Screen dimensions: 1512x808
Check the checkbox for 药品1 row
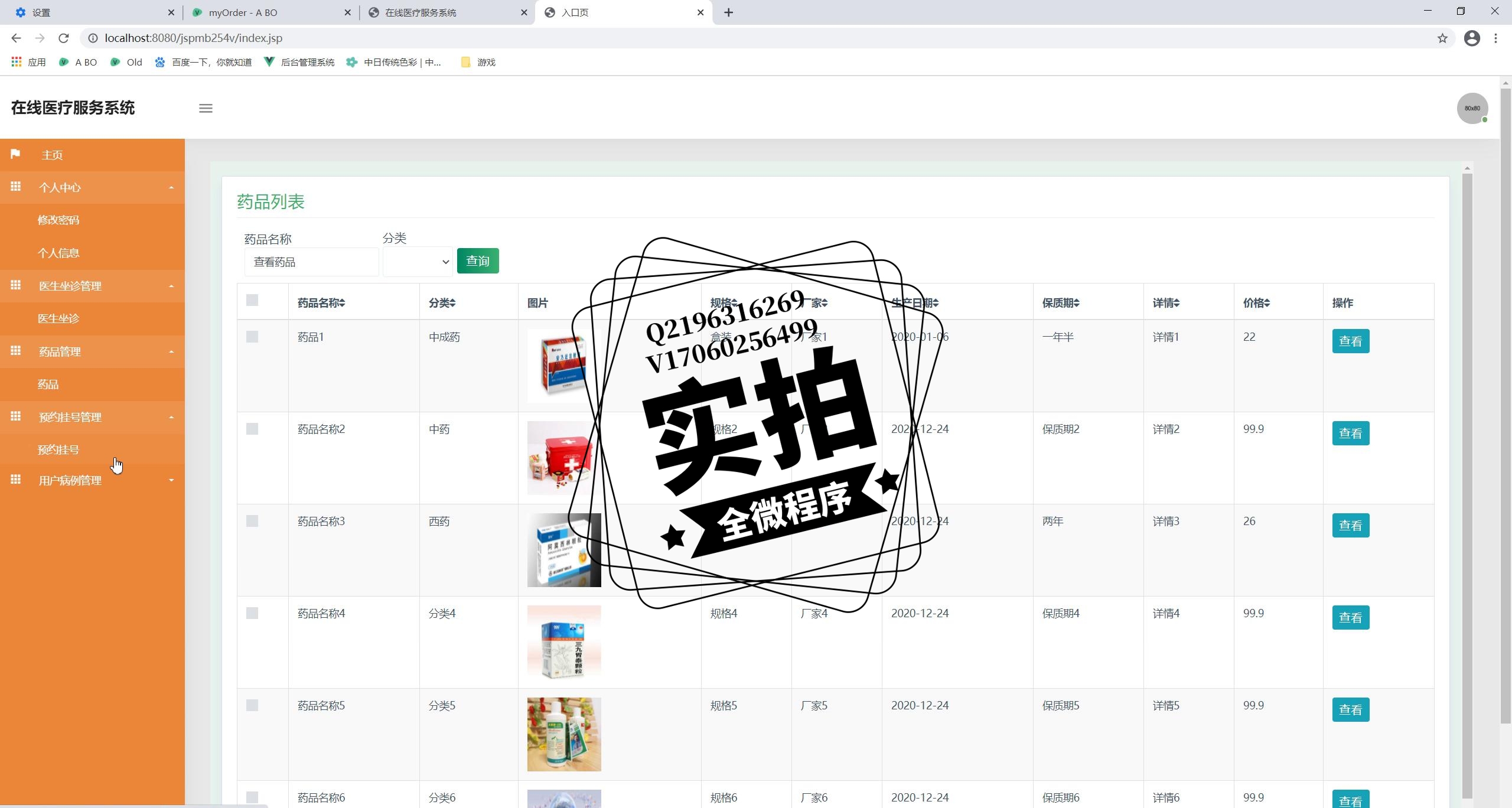click(252, 337)
